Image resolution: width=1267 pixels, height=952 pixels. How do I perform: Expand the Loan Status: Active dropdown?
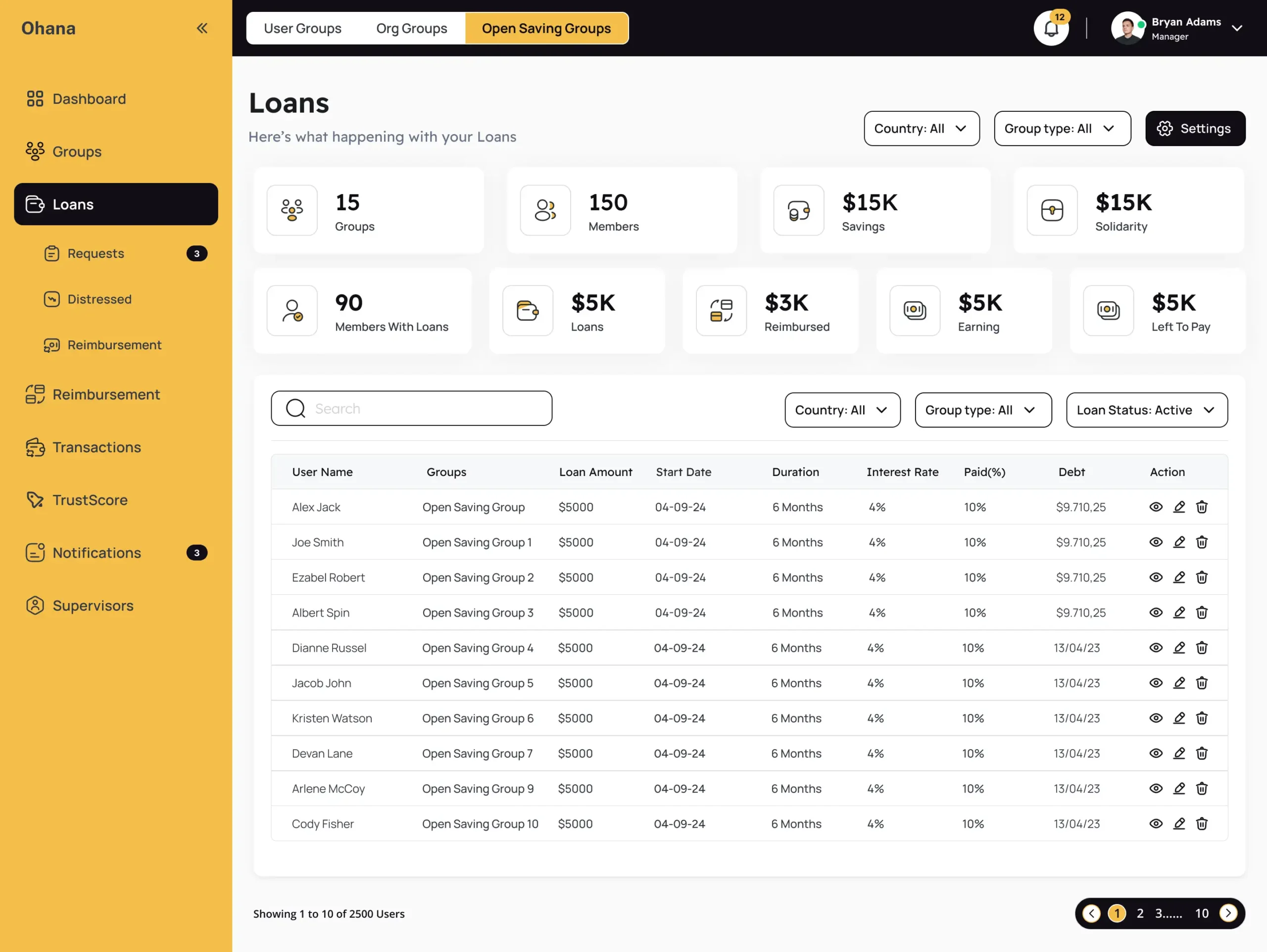click(1146, 410)
